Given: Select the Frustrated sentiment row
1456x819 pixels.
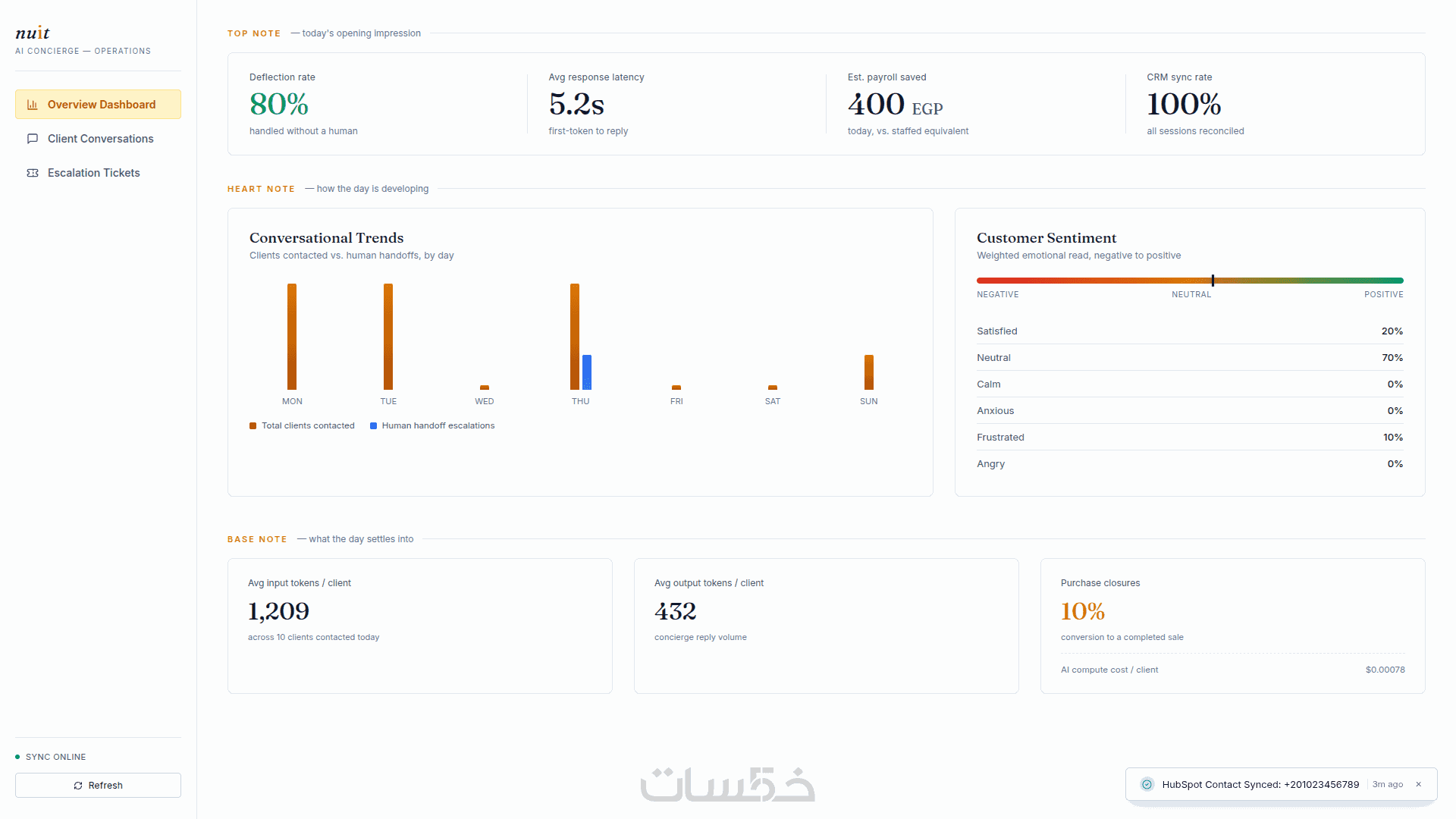Looking at the screenshot, I should 1190,438.
